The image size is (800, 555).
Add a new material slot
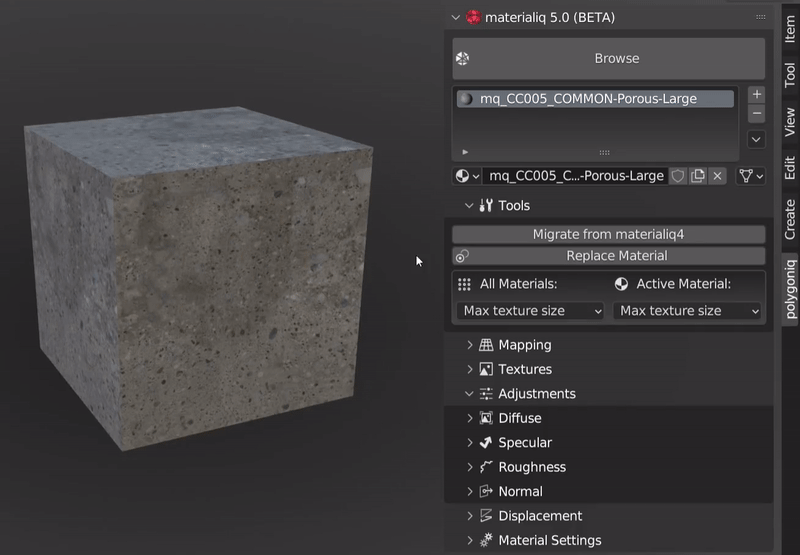(756, 94)
